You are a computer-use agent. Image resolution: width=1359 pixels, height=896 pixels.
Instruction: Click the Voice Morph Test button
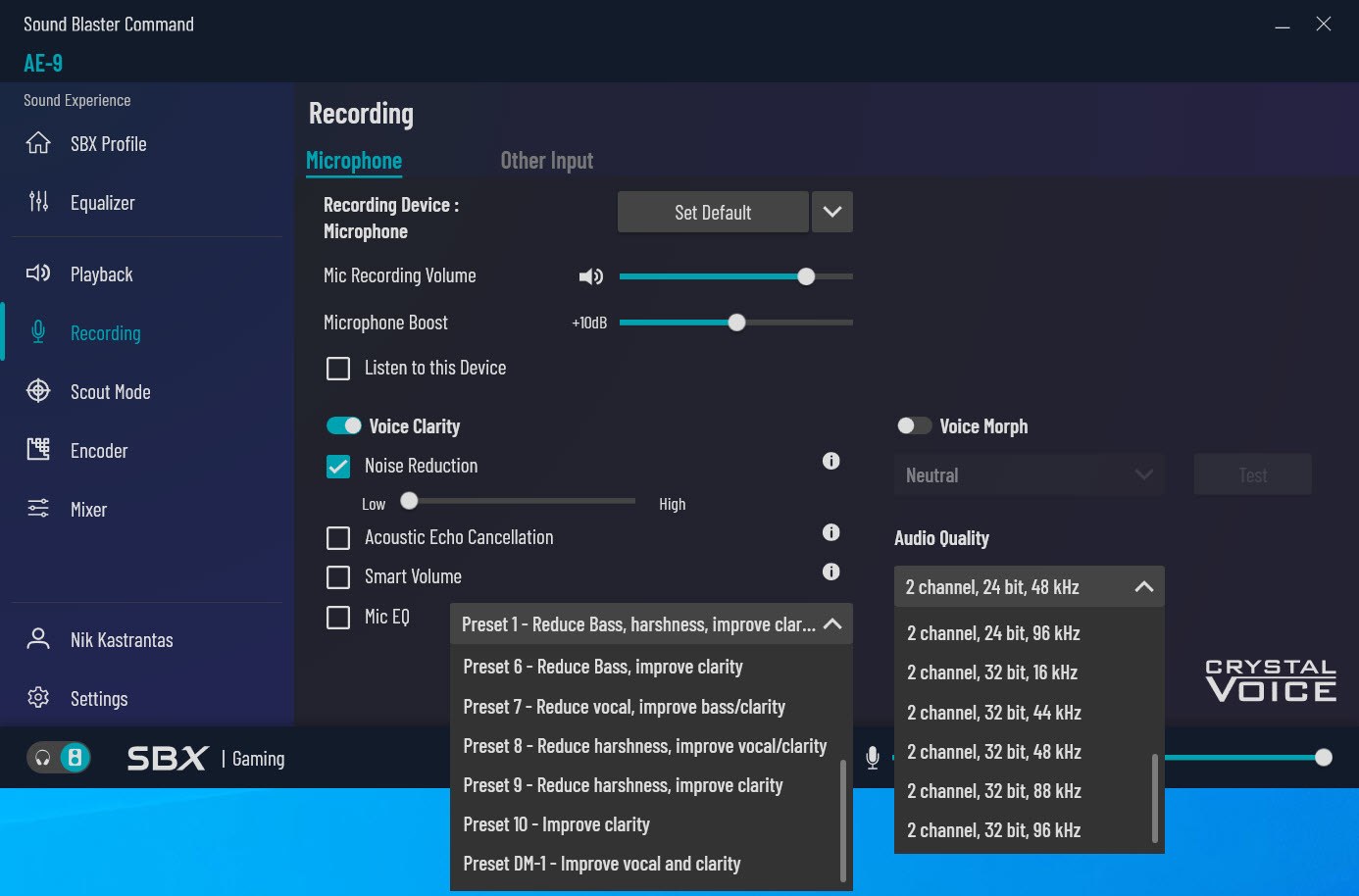pos(1252,474)
